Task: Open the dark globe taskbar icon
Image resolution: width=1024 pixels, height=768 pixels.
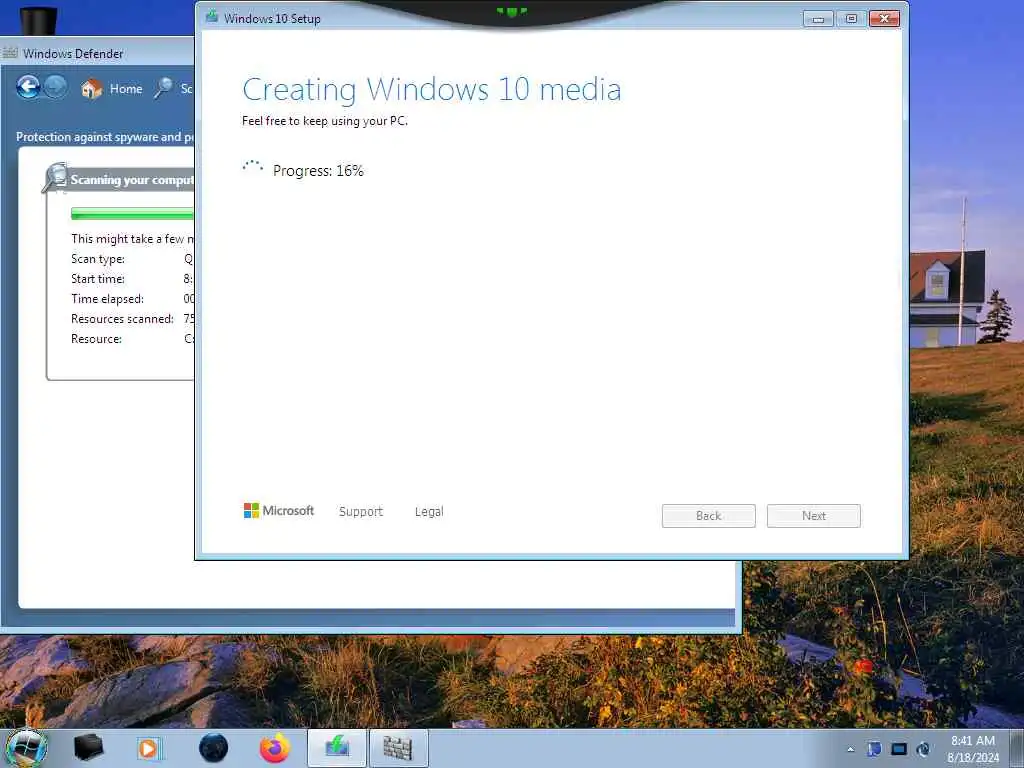Action: [214, 748]
